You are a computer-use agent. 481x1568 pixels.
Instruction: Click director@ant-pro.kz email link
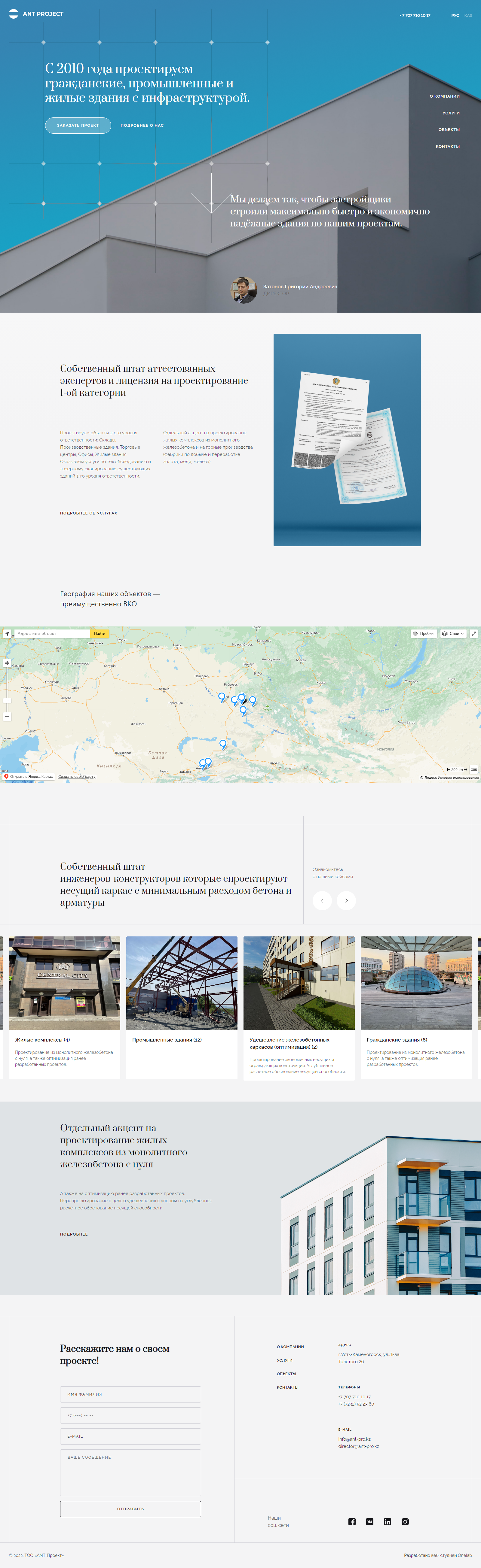(358, 1447)
